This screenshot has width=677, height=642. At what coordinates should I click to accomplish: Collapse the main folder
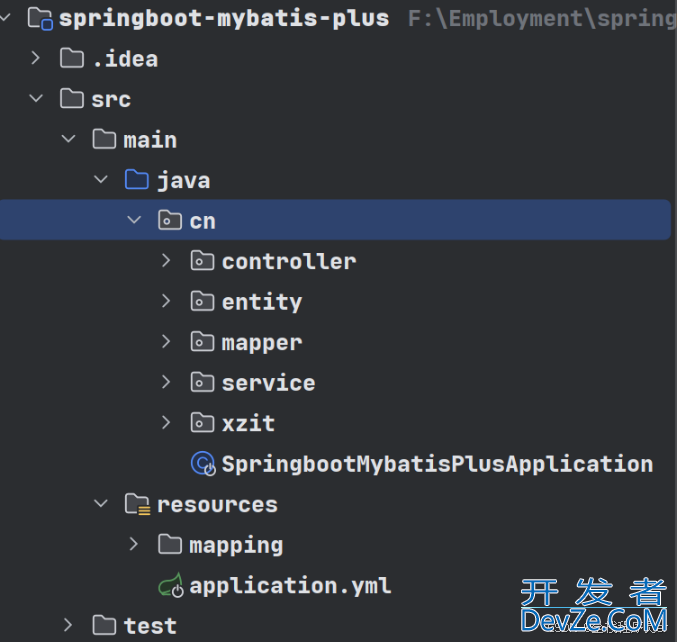click(69, 139)
